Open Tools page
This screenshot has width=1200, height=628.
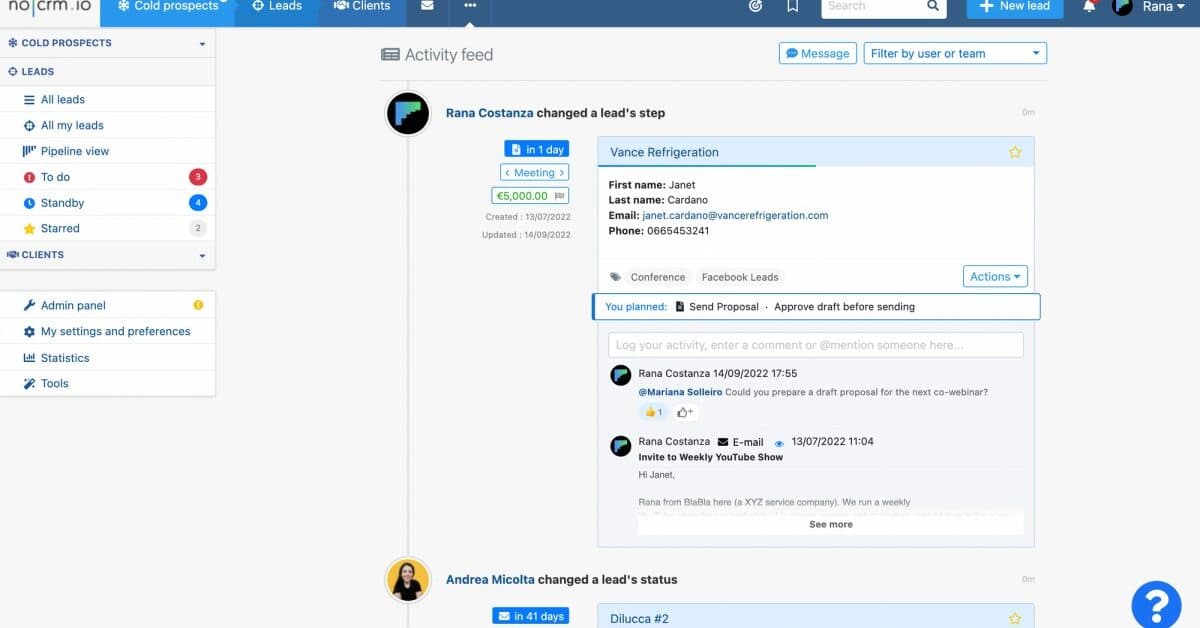pos(108,383)
